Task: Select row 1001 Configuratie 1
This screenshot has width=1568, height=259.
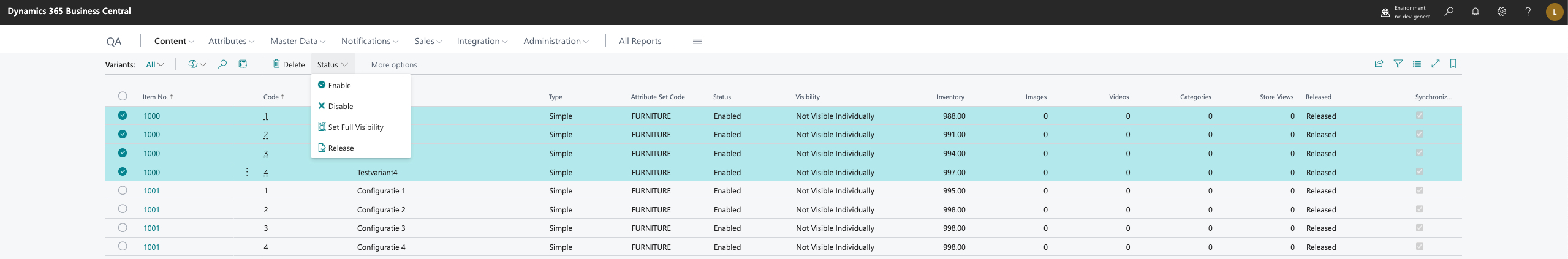Action: point(123,190)
